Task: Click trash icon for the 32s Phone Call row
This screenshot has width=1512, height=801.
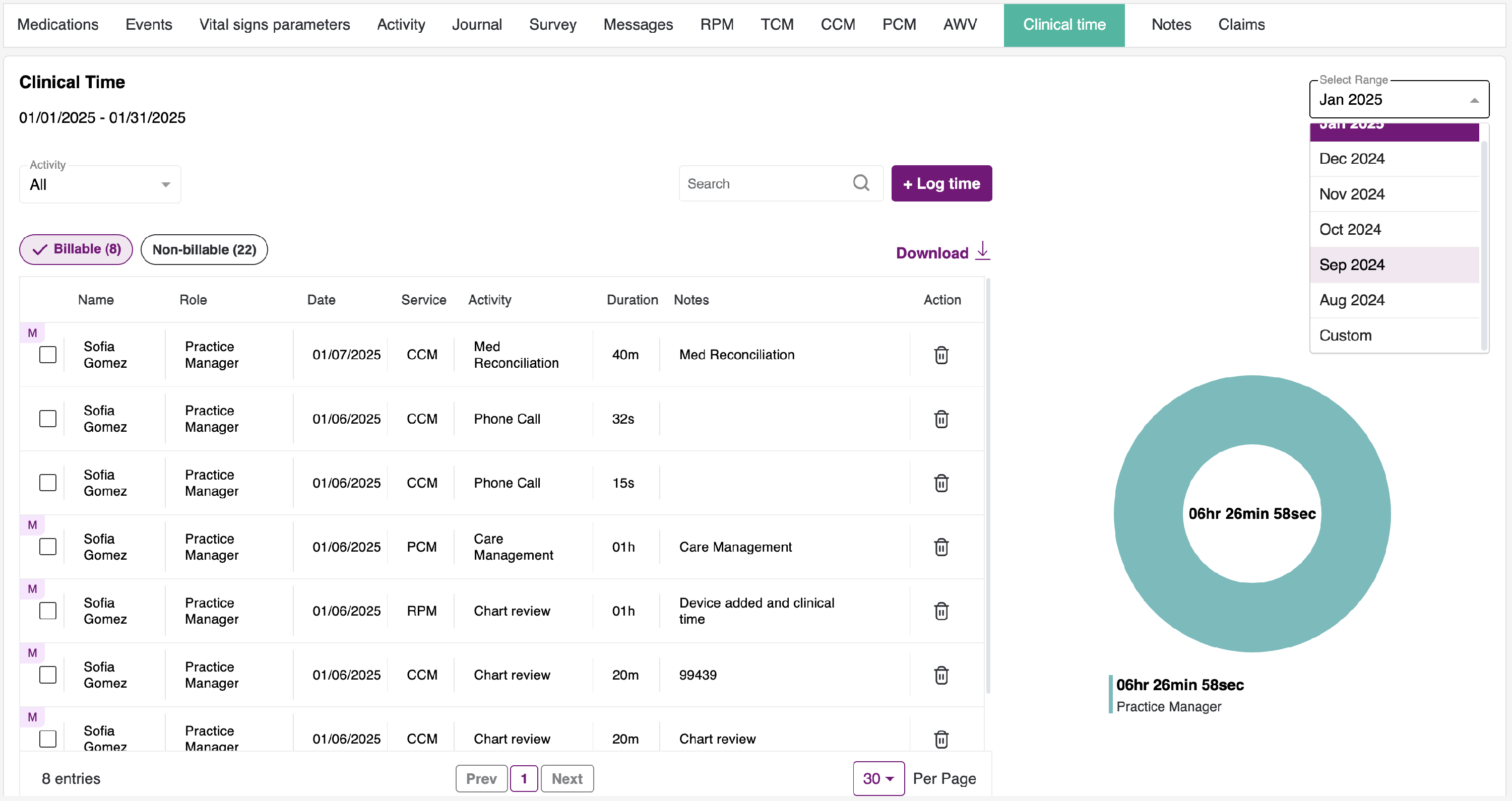Action: [x=941, y=419]
